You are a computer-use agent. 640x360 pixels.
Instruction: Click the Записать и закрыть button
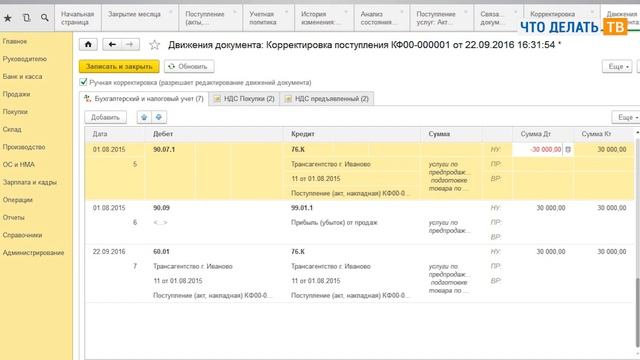pos(119,67)
